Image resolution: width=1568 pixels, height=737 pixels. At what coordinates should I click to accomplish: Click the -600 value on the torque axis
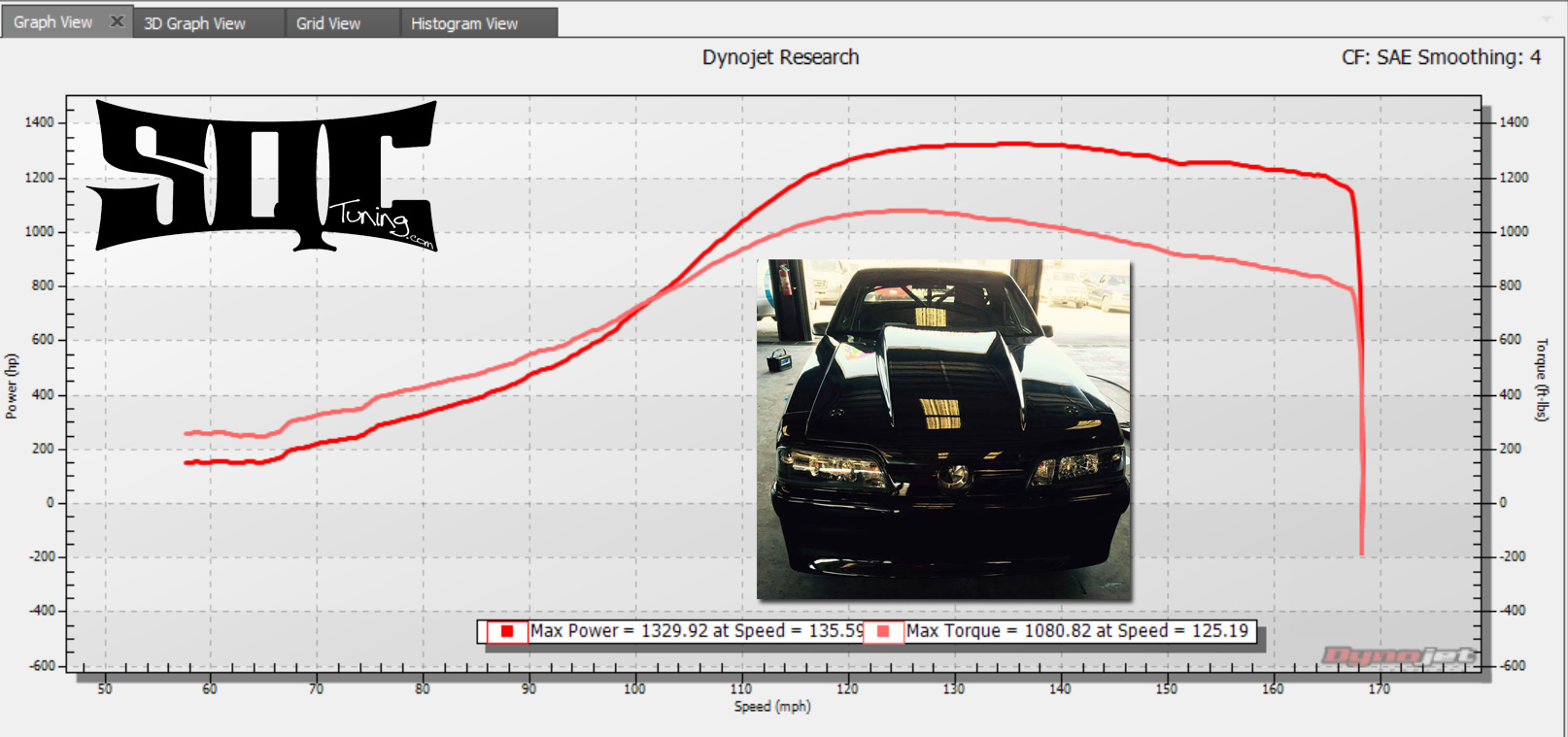tap(1514, 666)
